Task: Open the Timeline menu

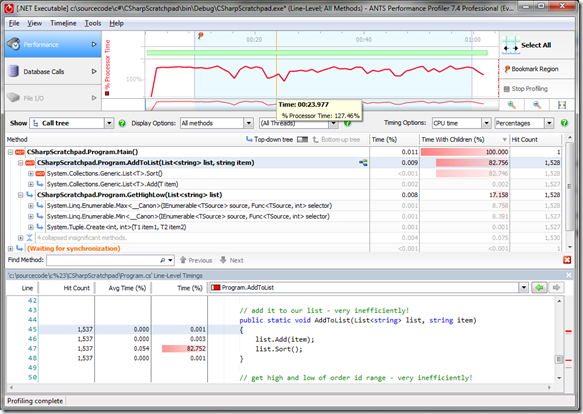Action: (63, 23)
